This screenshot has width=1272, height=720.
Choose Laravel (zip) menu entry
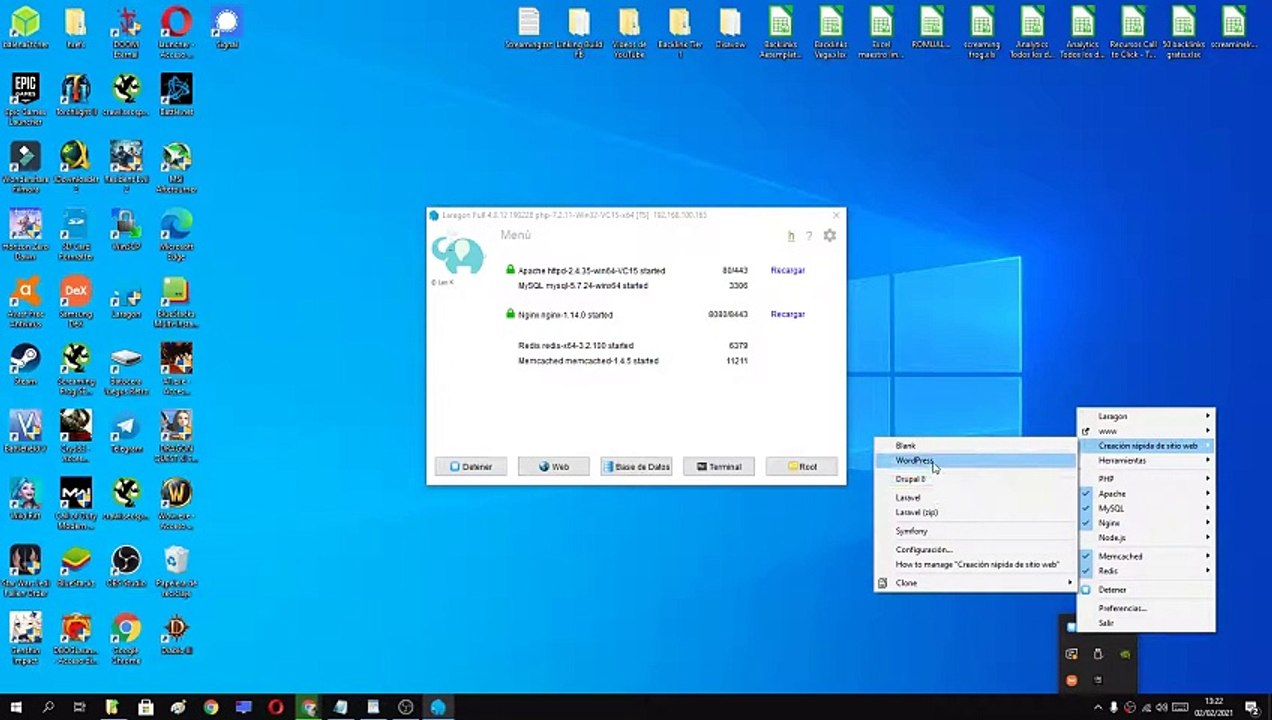916,512
